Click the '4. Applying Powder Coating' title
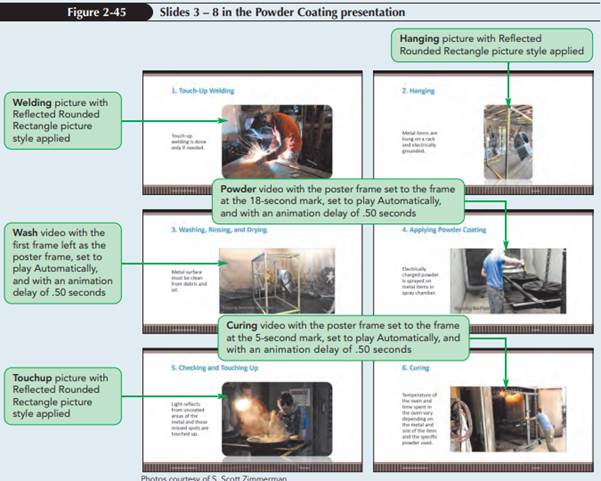 point(444,230)
